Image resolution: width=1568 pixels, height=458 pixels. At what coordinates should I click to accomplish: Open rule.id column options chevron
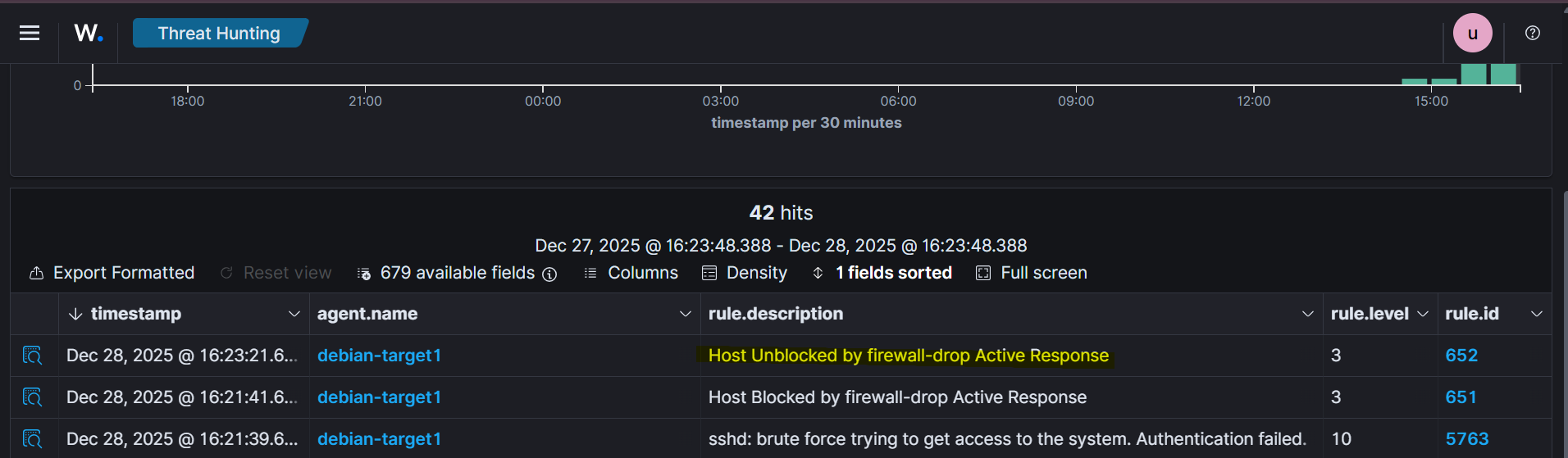tap(1537, 314)
